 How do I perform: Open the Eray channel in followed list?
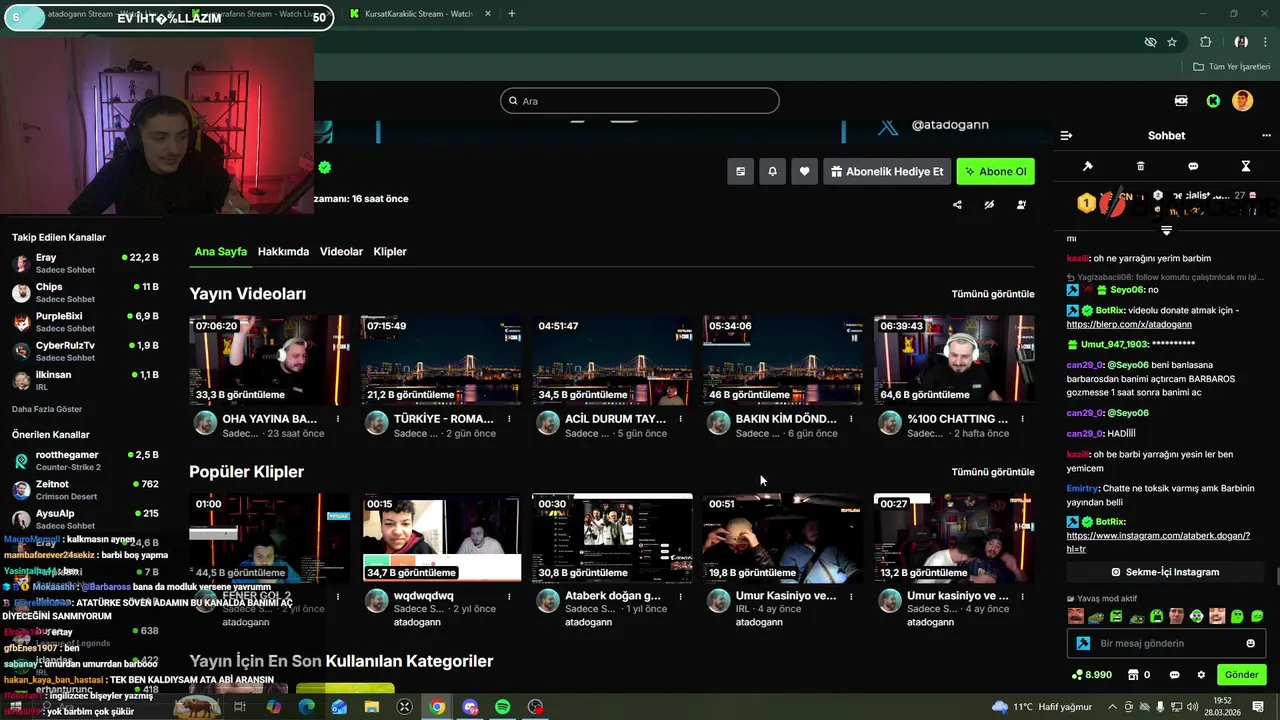(x=85, y=263)
